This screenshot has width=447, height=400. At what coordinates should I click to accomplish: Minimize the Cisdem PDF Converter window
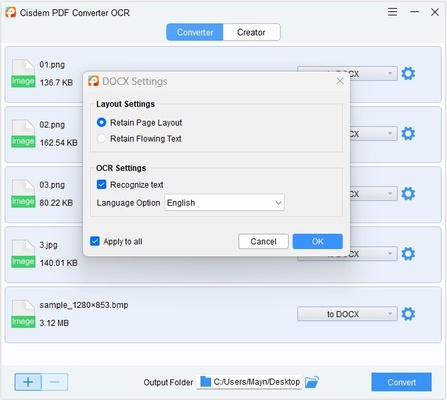tap(414, 12)
